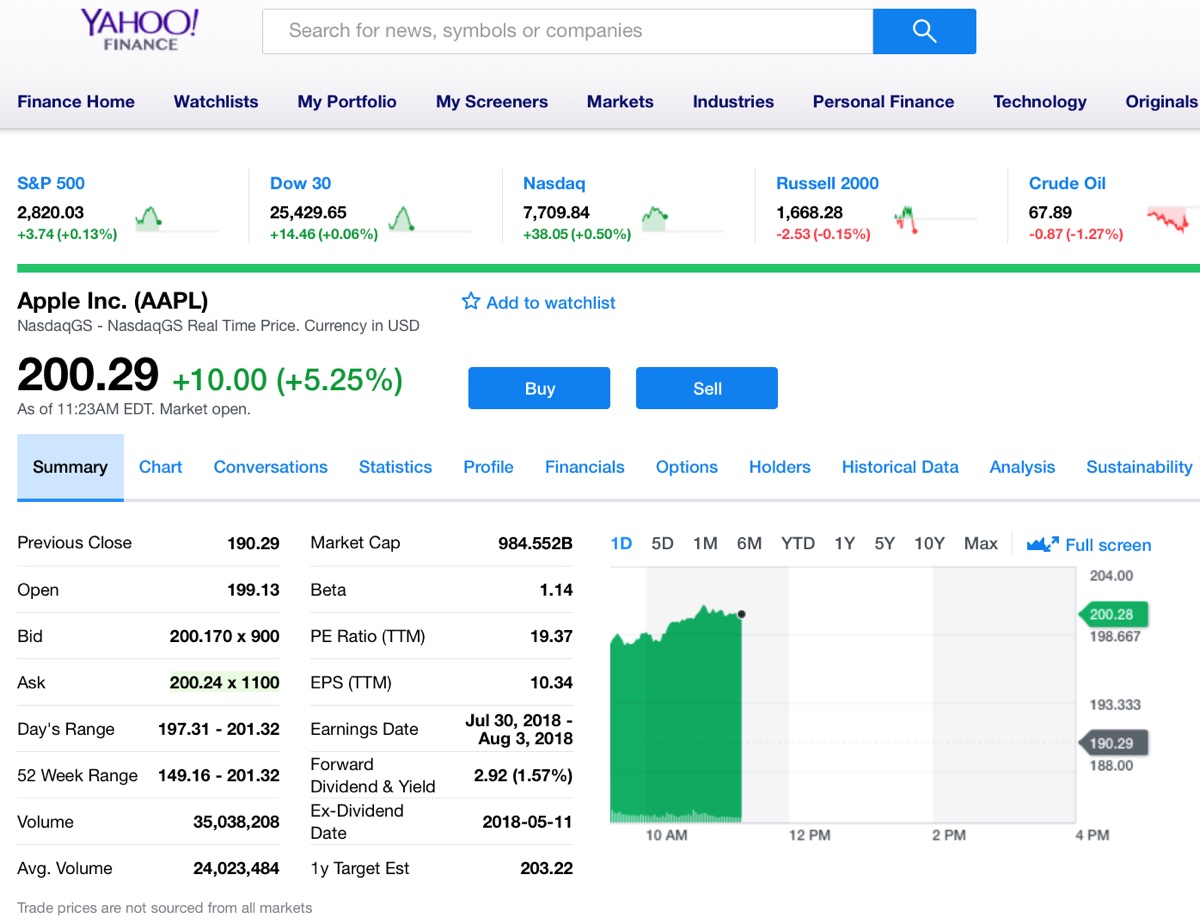Switch chart range to 5D
The height and width of the screenshot is (924, 1200).
[662, 543]
